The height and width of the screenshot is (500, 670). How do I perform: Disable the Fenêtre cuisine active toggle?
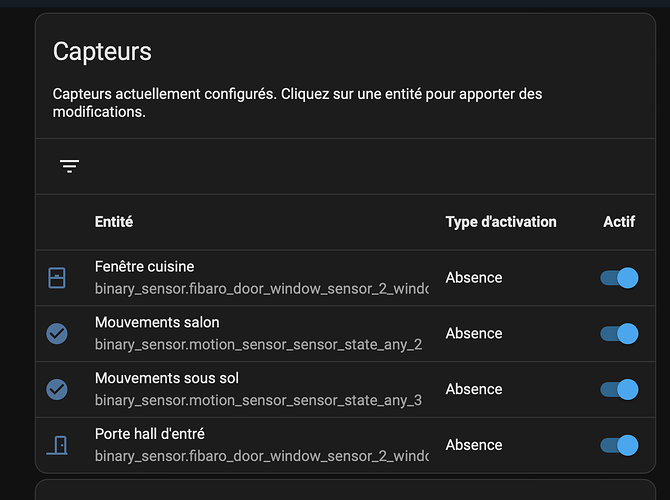(619, 278)
